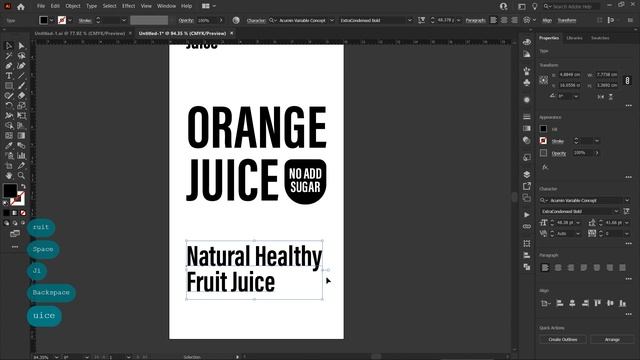Open stroke color dropdown in control bar
Image resolution: width=640 pixels, height=360 pixels.
point(70,20)
